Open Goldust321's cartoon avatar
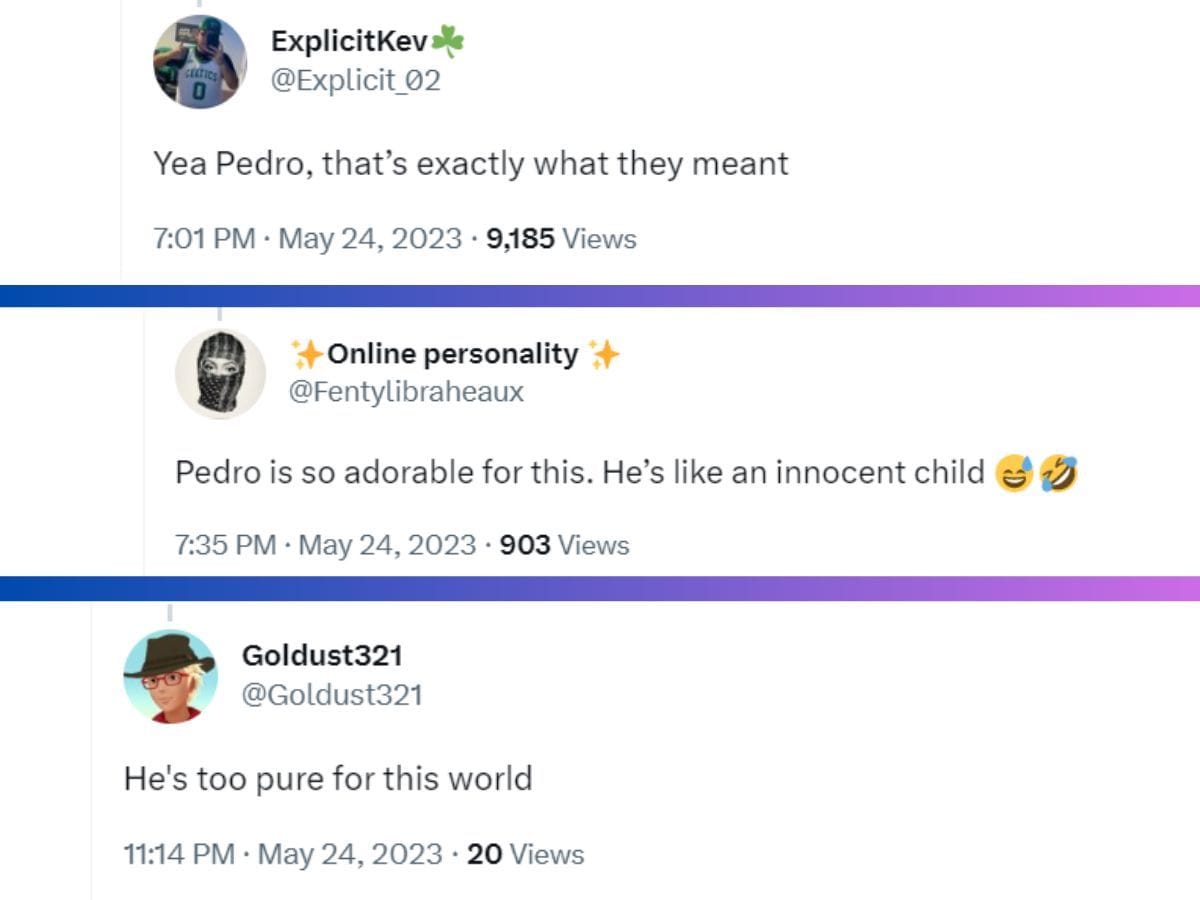Image resolution: width=1200 pixels, height=900 pixels. point(171,677)
